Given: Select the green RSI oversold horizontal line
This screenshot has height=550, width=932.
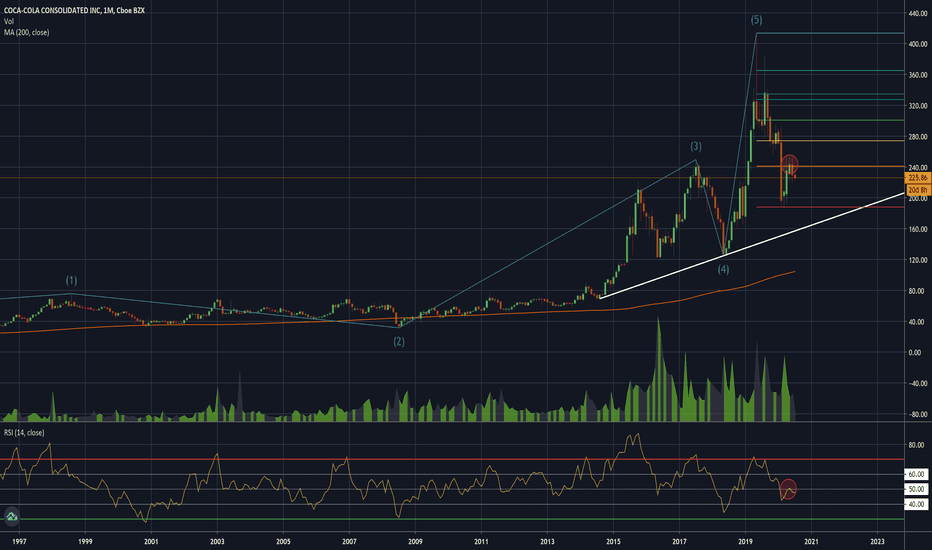Looking at the screenshot, I should 452,519.
